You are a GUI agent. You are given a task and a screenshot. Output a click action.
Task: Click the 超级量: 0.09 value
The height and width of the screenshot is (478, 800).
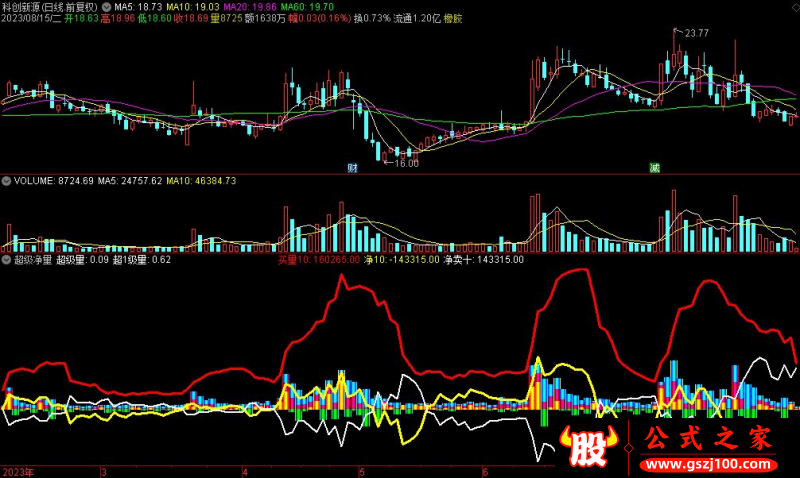tap(82, 260)
